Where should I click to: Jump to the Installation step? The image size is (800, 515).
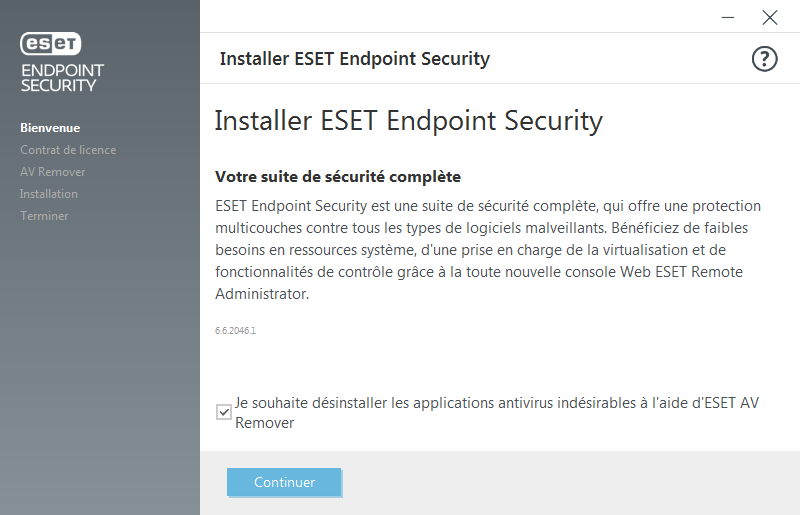(x=49, y=194)
